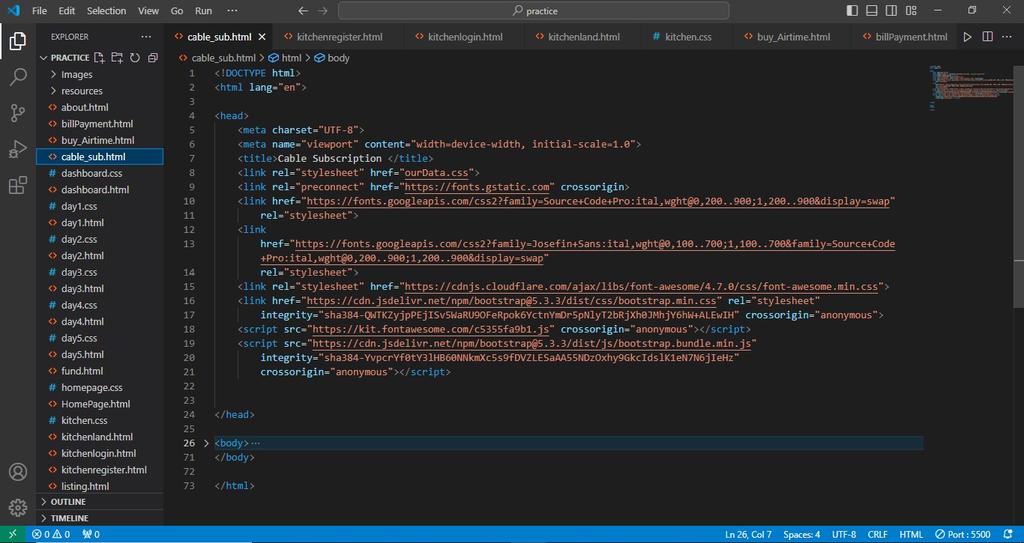Expand the Images folder
The width and height of the screenshot is (1024, 543).
tap(99, 74)
